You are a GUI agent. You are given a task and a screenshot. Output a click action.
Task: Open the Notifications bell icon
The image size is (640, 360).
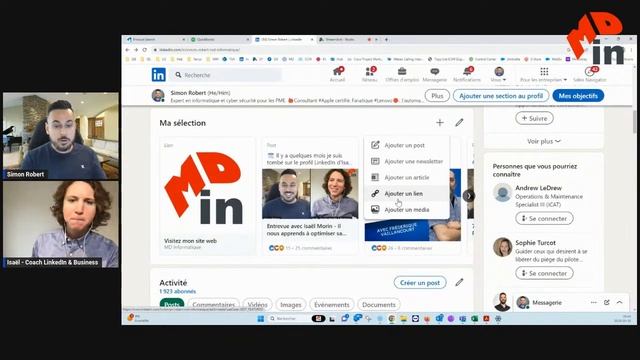pos(467,74)
